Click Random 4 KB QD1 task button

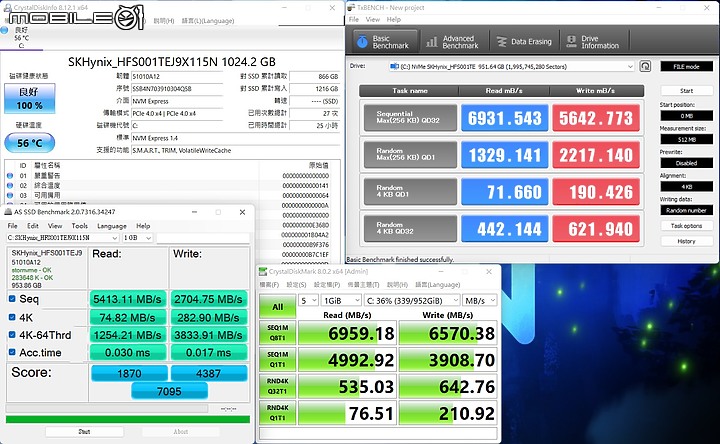[410, 191]
